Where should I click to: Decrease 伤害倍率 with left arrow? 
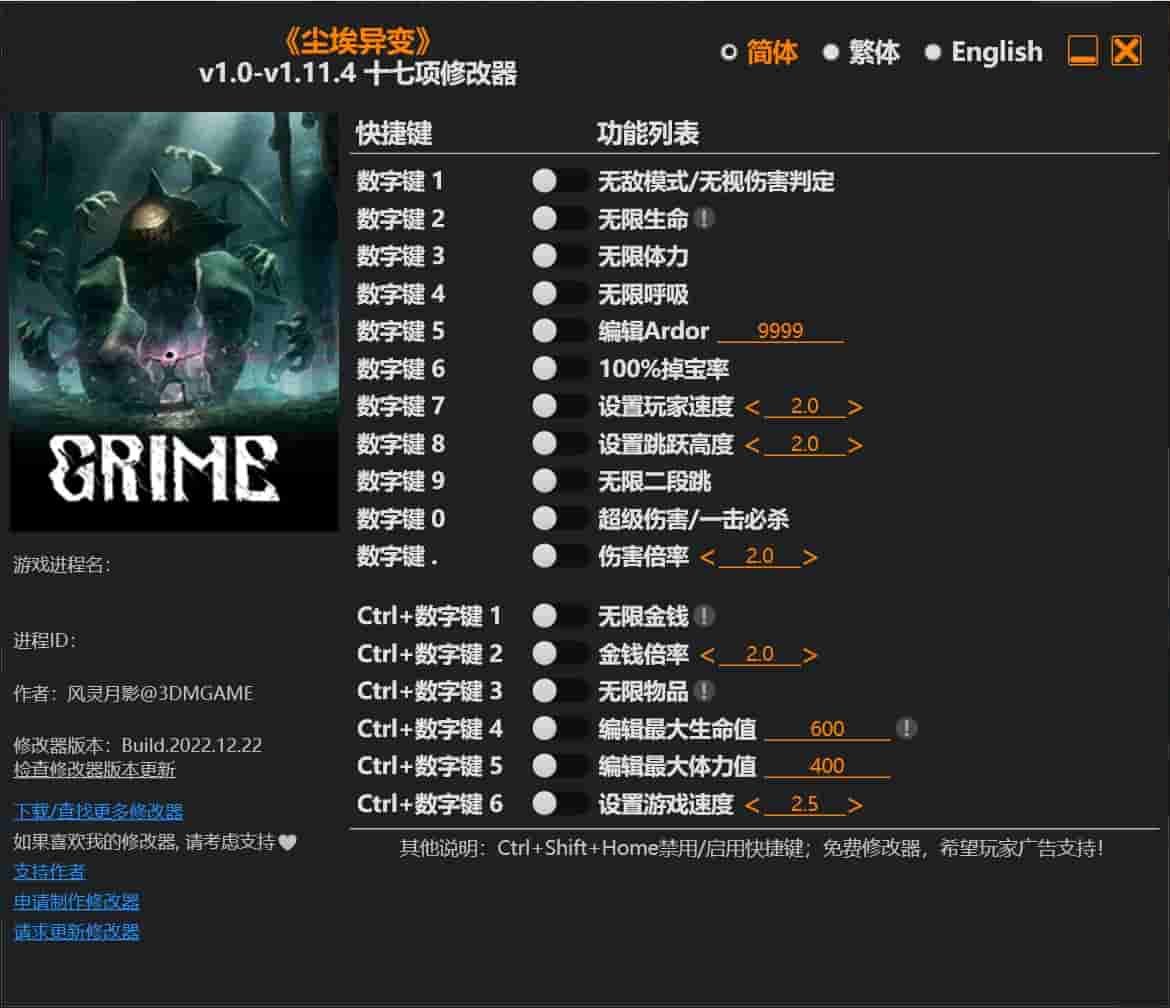[707, 557]
